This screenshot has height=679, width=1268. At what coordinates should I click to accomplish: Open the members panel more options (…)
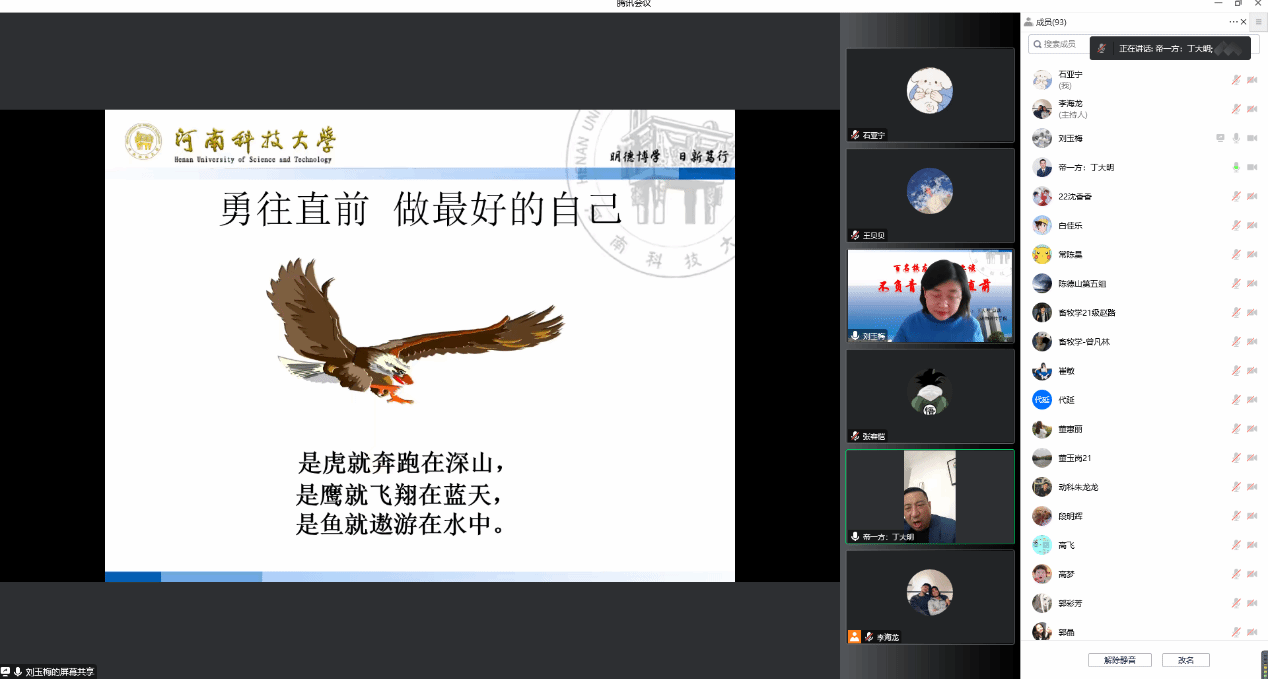(1234, 22)
